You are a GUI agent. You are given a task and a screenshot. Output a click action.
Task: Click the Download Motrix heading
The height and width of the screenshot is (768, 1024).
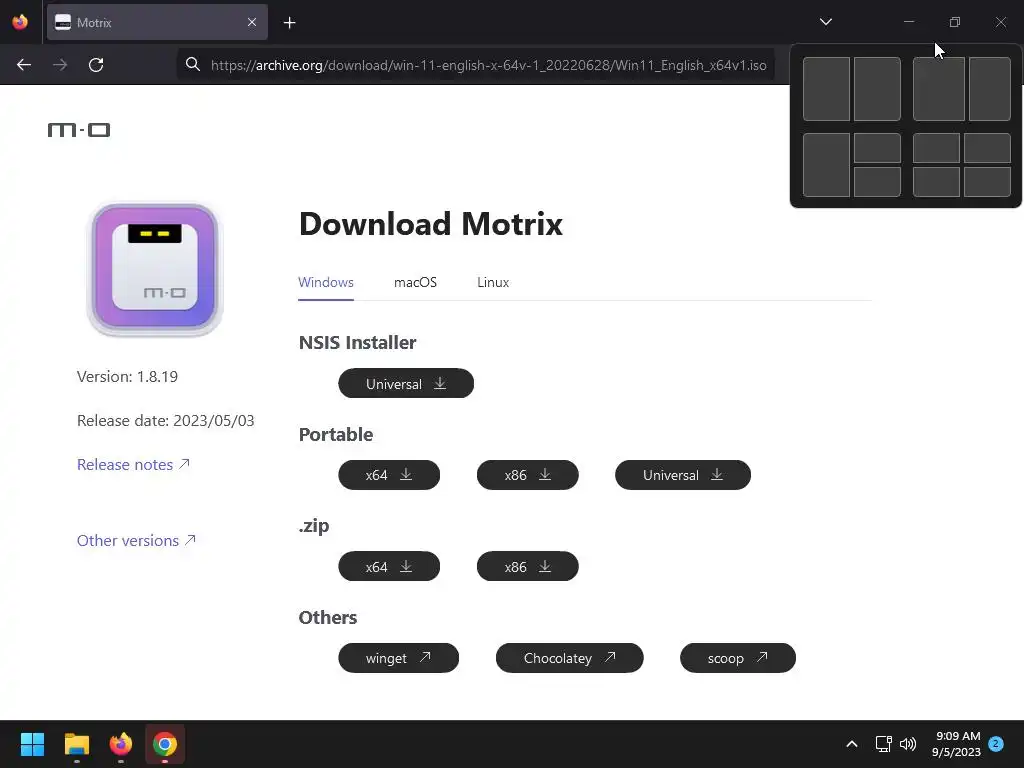tap(430, 224)
